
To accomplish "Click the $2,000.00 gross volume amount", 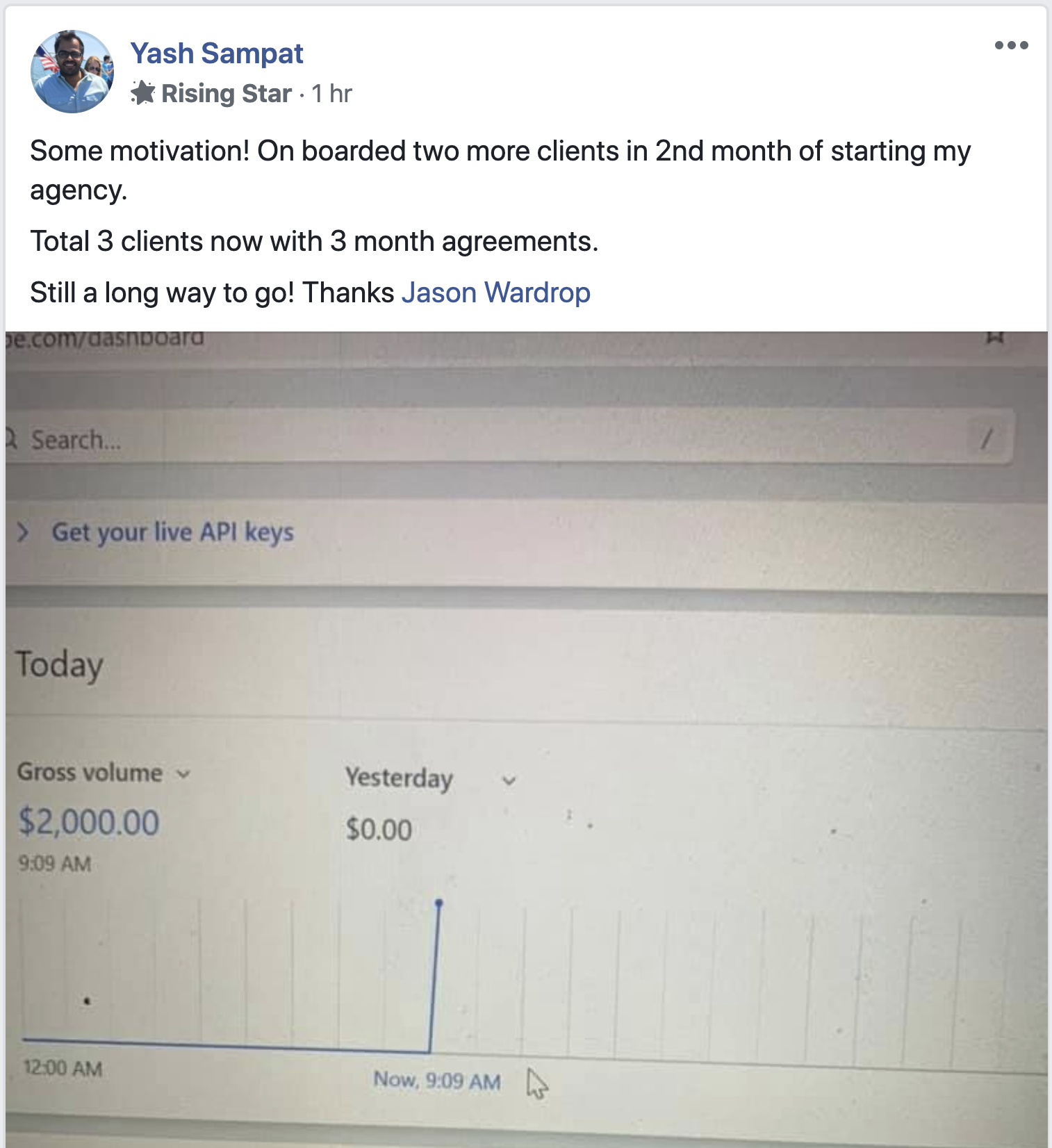I will tap(89, 821).
